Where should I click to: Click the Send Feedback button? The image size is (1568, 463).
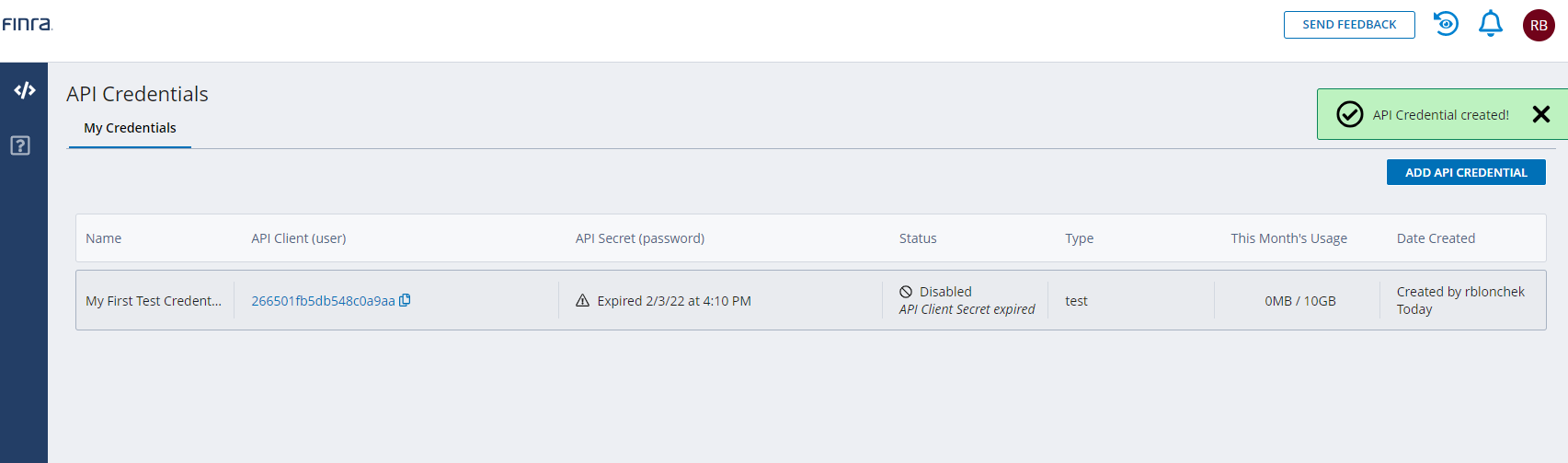tap(1349, 25)
